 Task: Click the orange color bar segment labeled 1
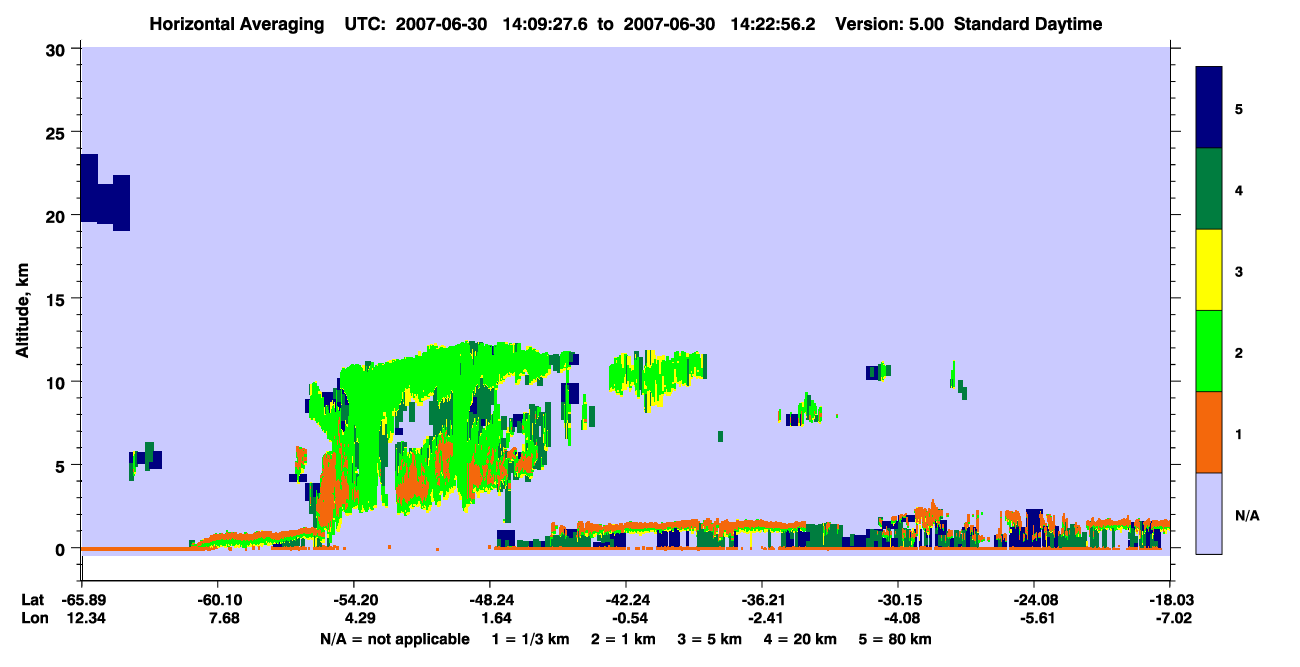[1209, 432]
